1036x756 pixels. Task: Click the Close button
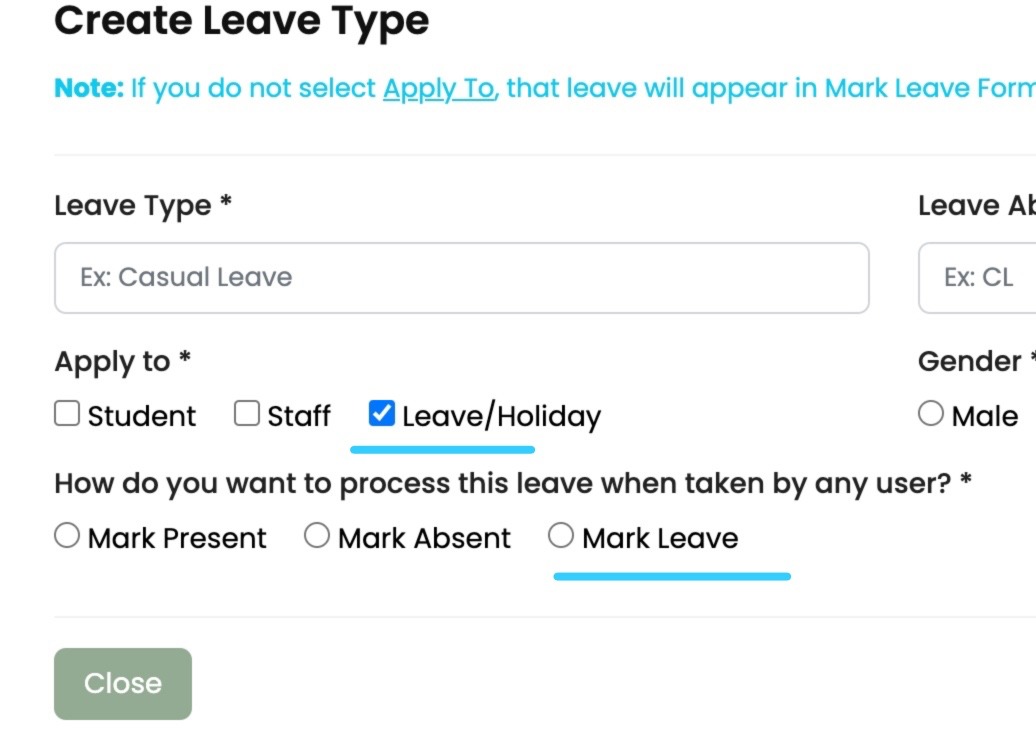click(x=122, y=683)
